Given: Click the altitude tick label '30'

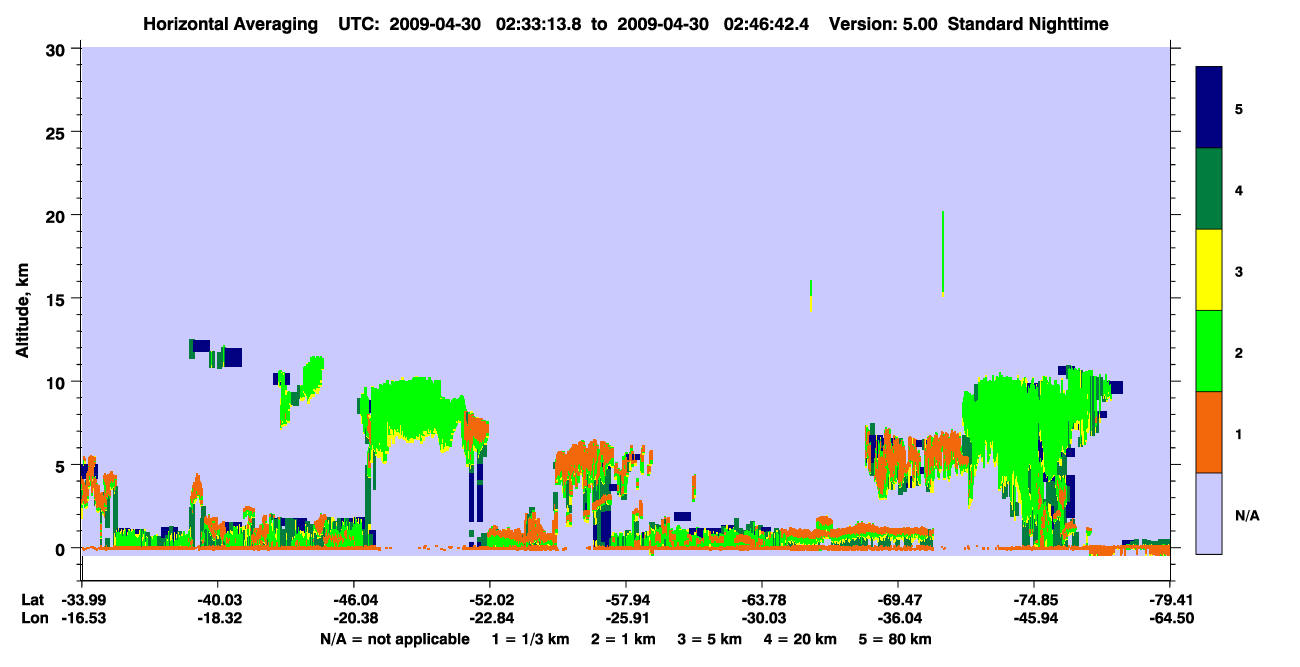Looking at the screenshot, I should click(58, 49).
